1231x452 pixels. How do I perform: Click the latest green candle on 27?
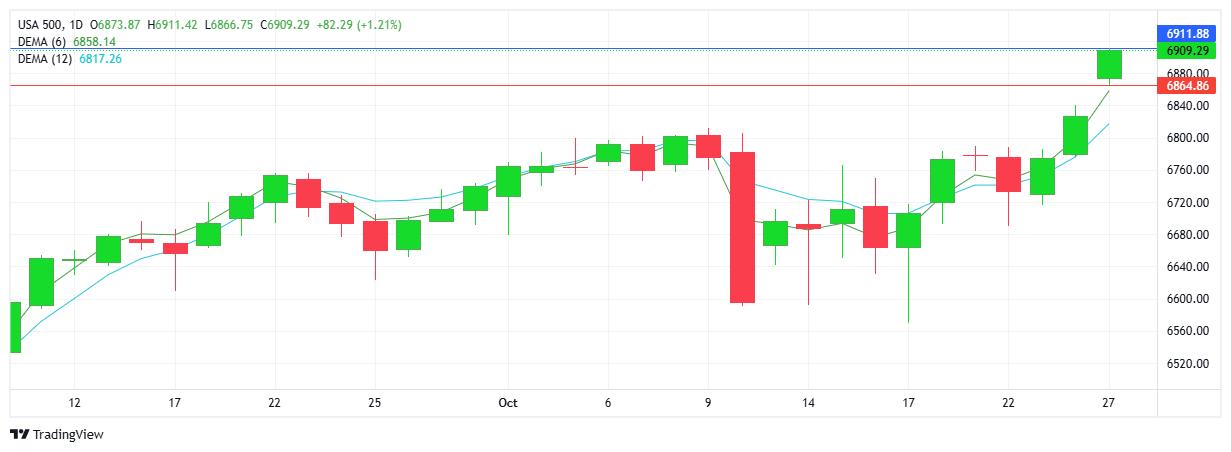coord(1109,64)
